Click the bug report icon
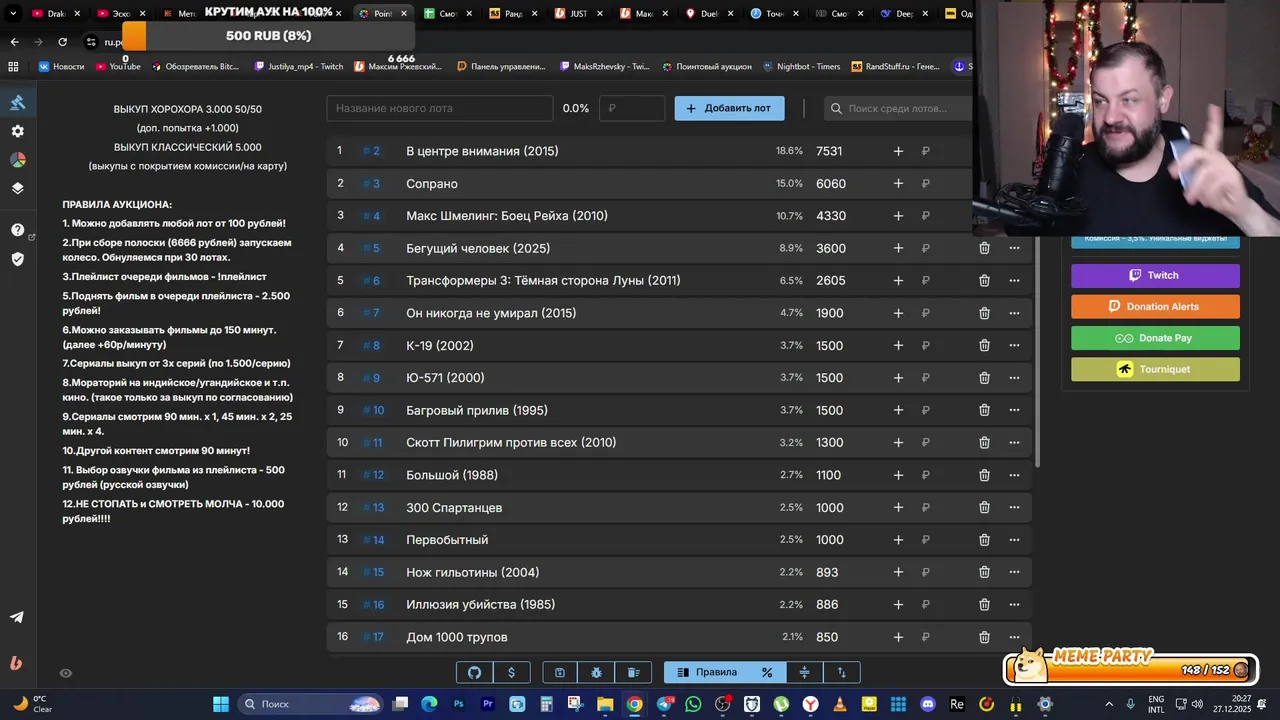This screenshot has width=1280, height=720. (x=596, y=672)
